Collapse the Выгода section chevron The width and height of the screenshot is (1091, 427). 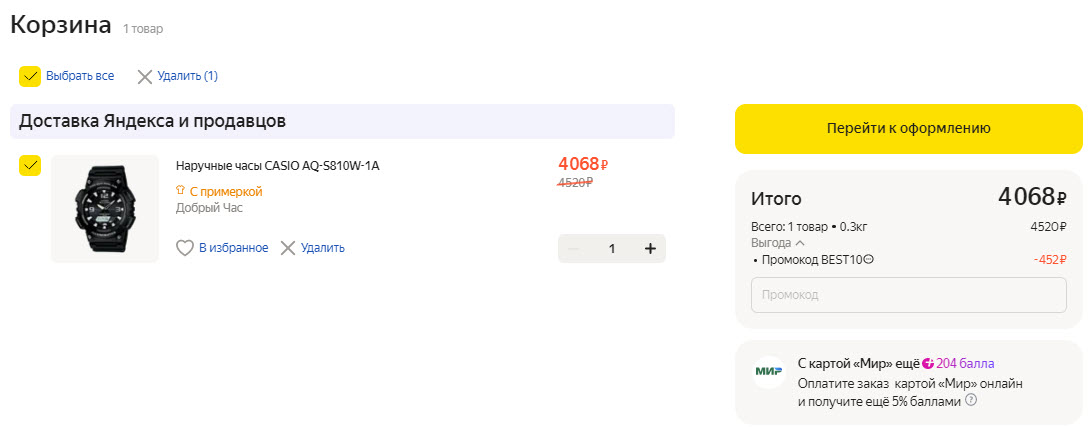click(800, 243)
